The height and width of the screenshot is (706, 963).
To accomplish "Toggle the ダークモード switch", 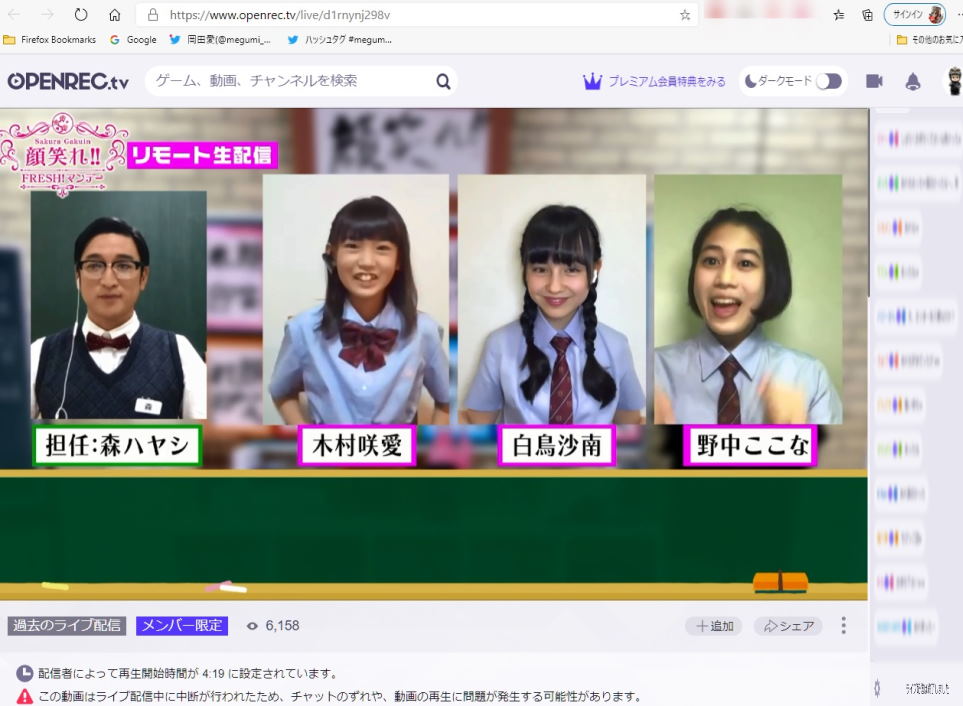I will click(828, 81).
